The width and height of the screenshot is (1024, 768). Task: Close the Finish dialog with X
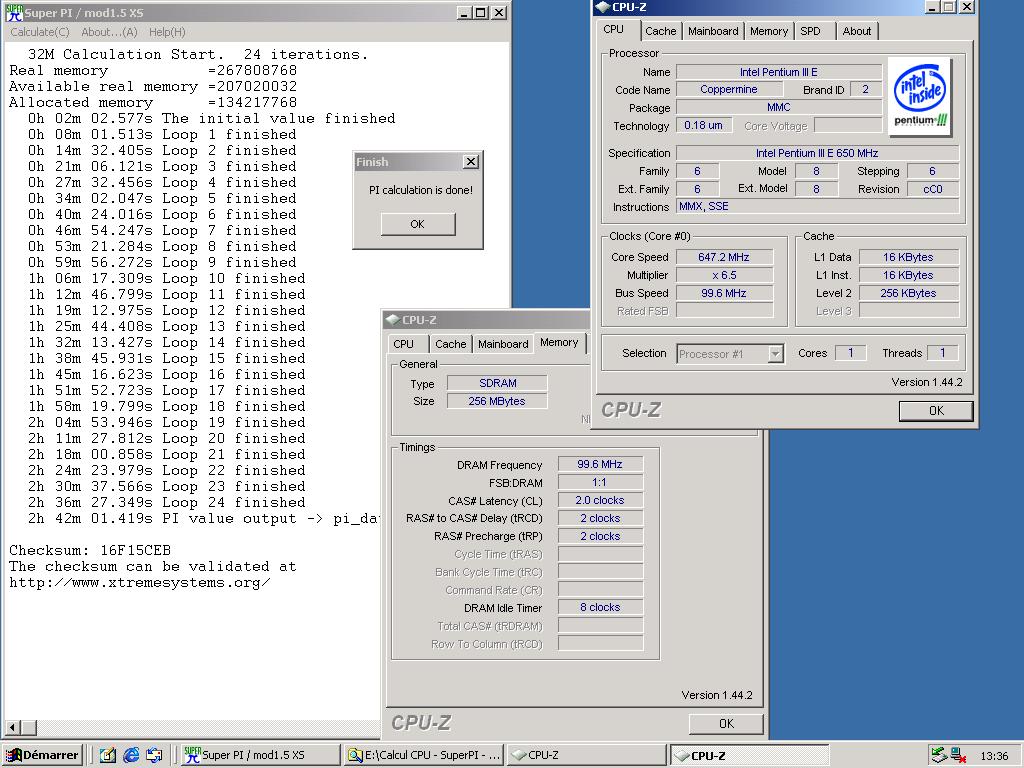(x=471, y=161)
